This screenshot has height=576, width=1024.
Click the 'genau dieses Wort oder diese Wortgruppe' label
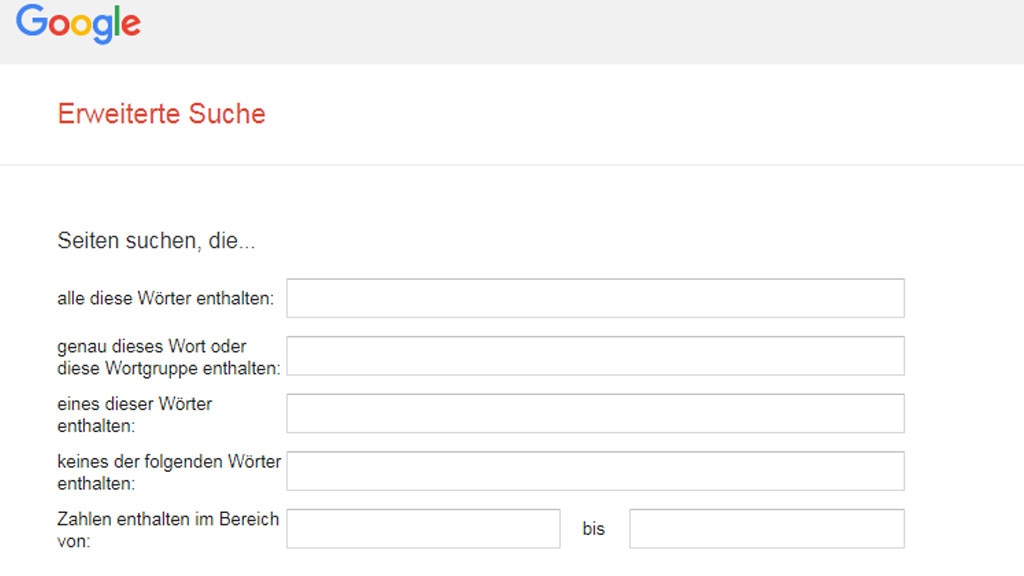(x=168, y=357)
